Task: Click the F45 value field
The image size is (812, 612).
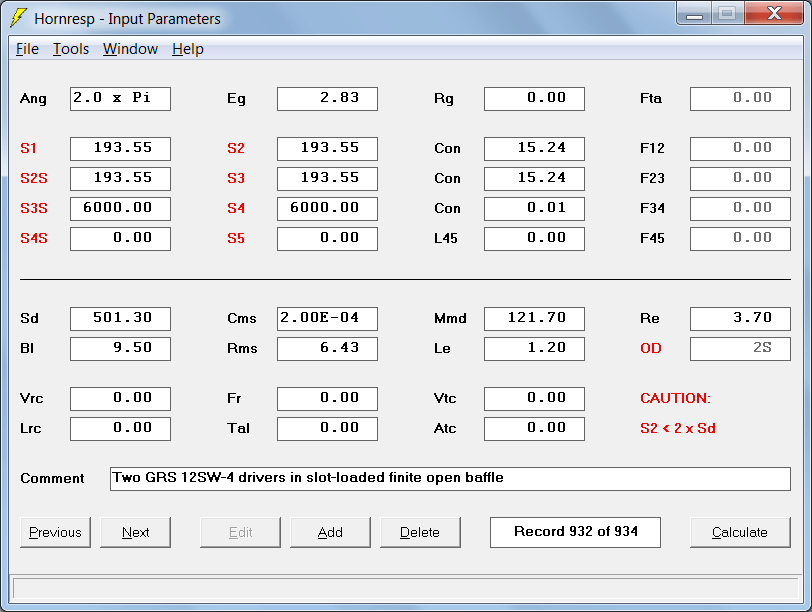Action: point(741,239)
